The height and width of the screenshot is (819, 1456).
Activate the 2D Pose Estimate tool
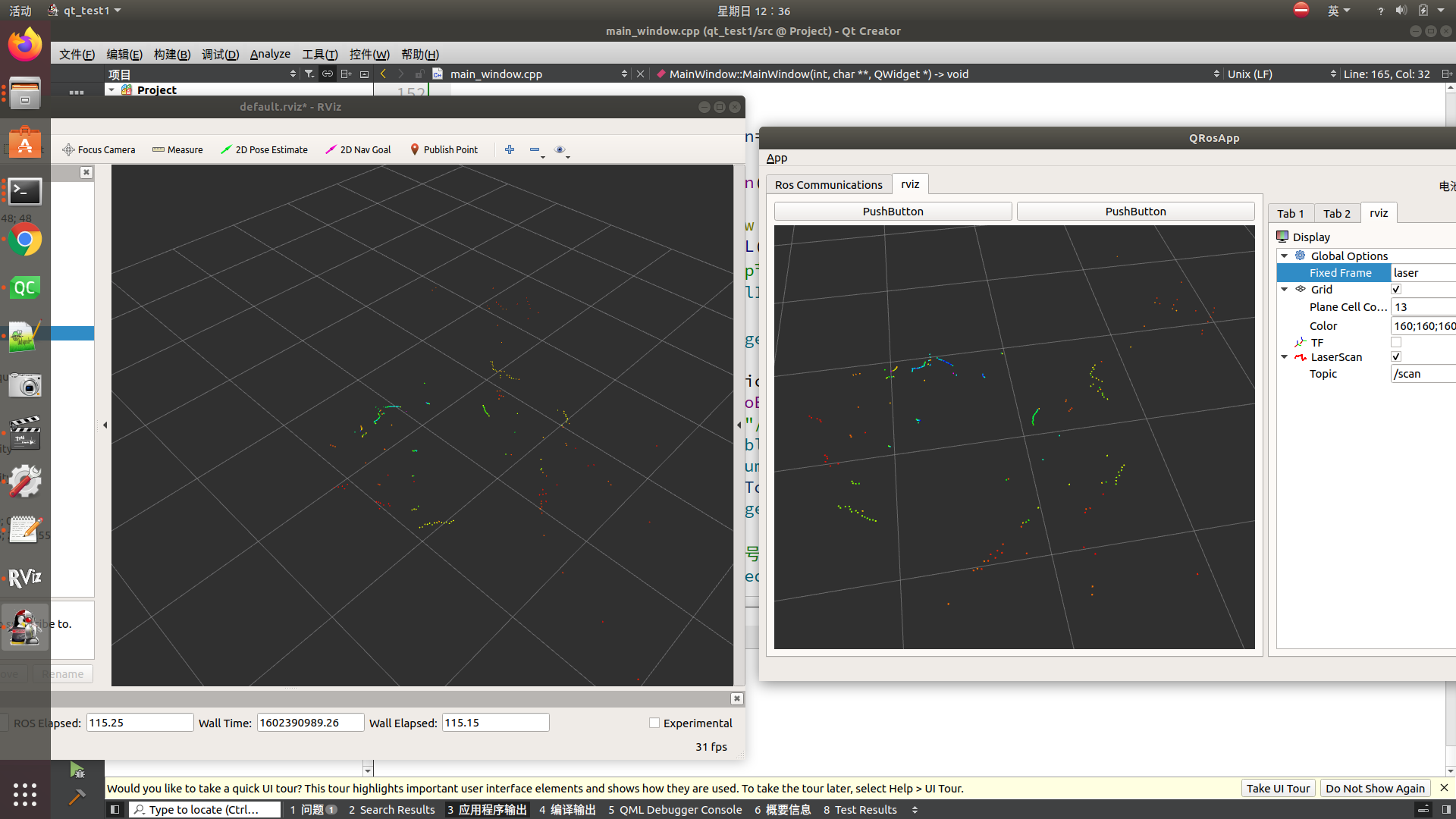pyautogui.click(x=264, y=150)
